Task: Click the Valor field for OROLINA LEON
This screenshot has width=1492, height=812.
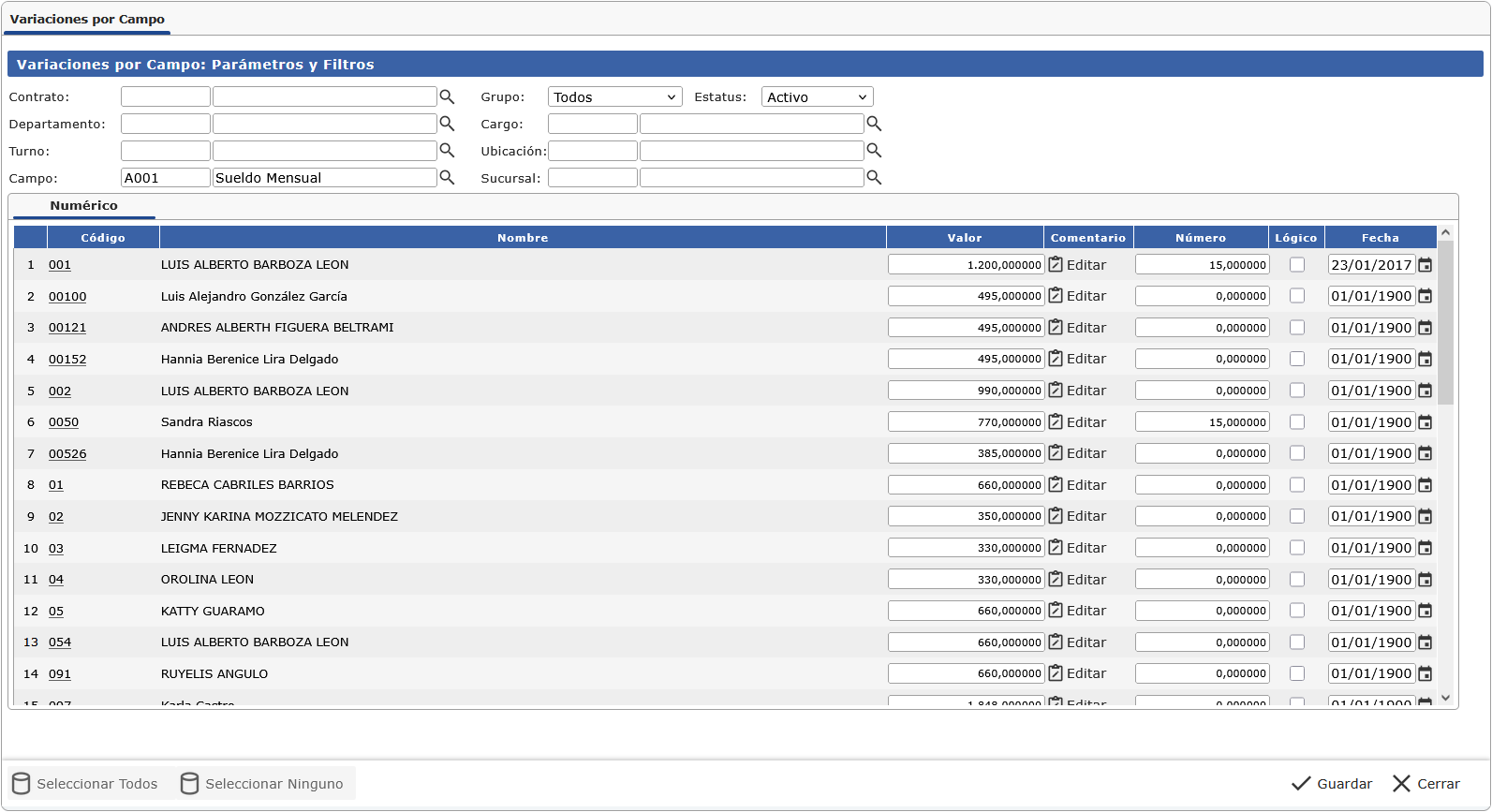Action: click(966, 580)
